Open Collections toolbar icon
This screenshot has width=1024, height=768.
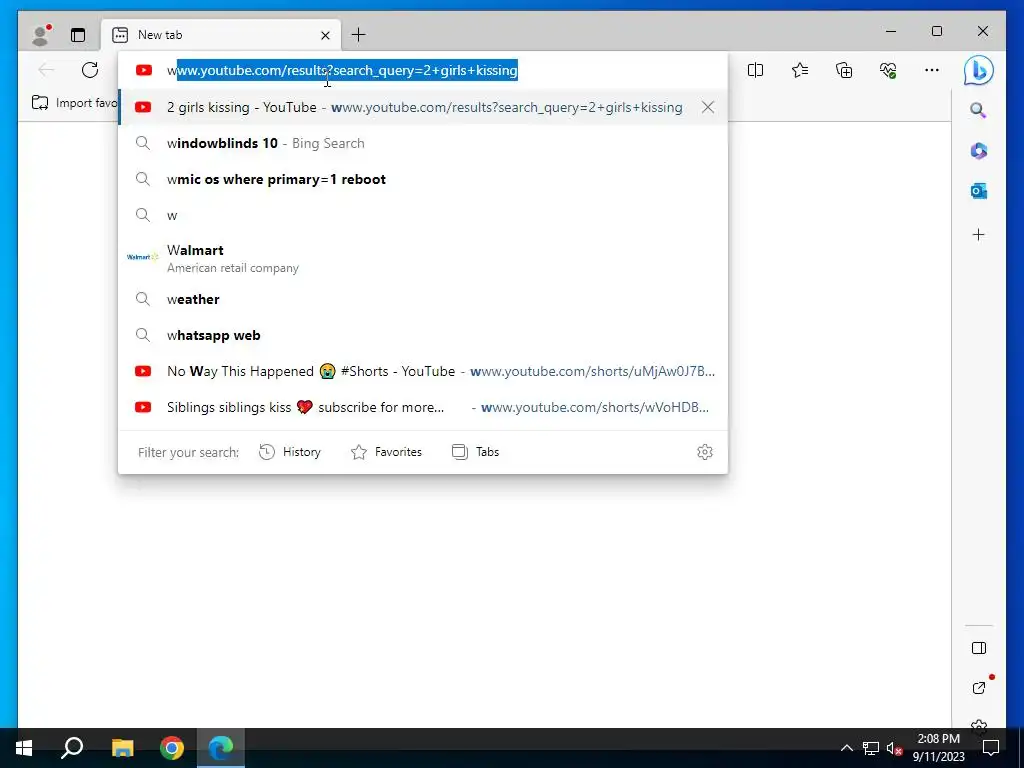[844, 70]
